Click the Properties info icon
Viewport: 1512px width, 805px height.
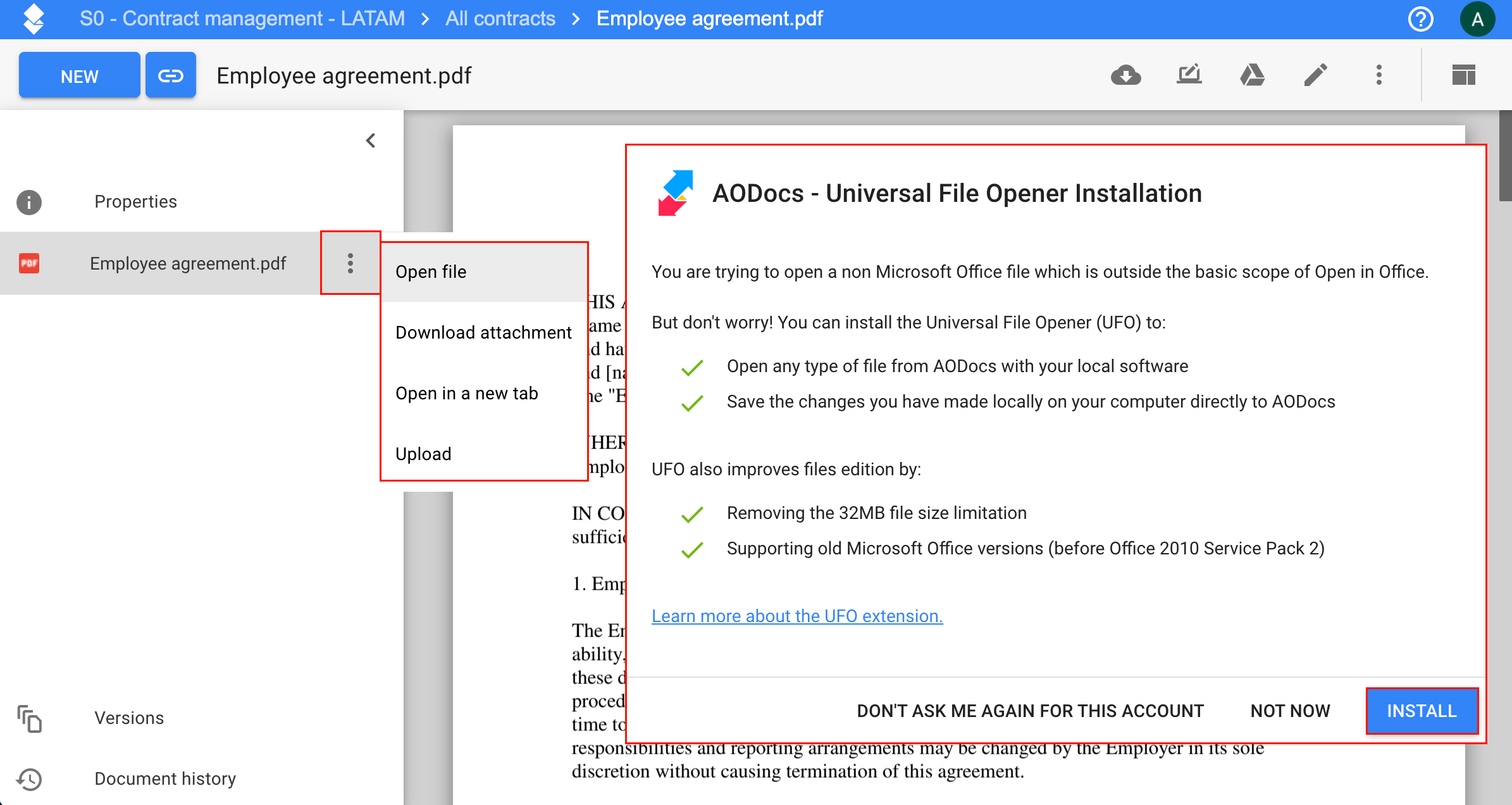click(29, 202)
